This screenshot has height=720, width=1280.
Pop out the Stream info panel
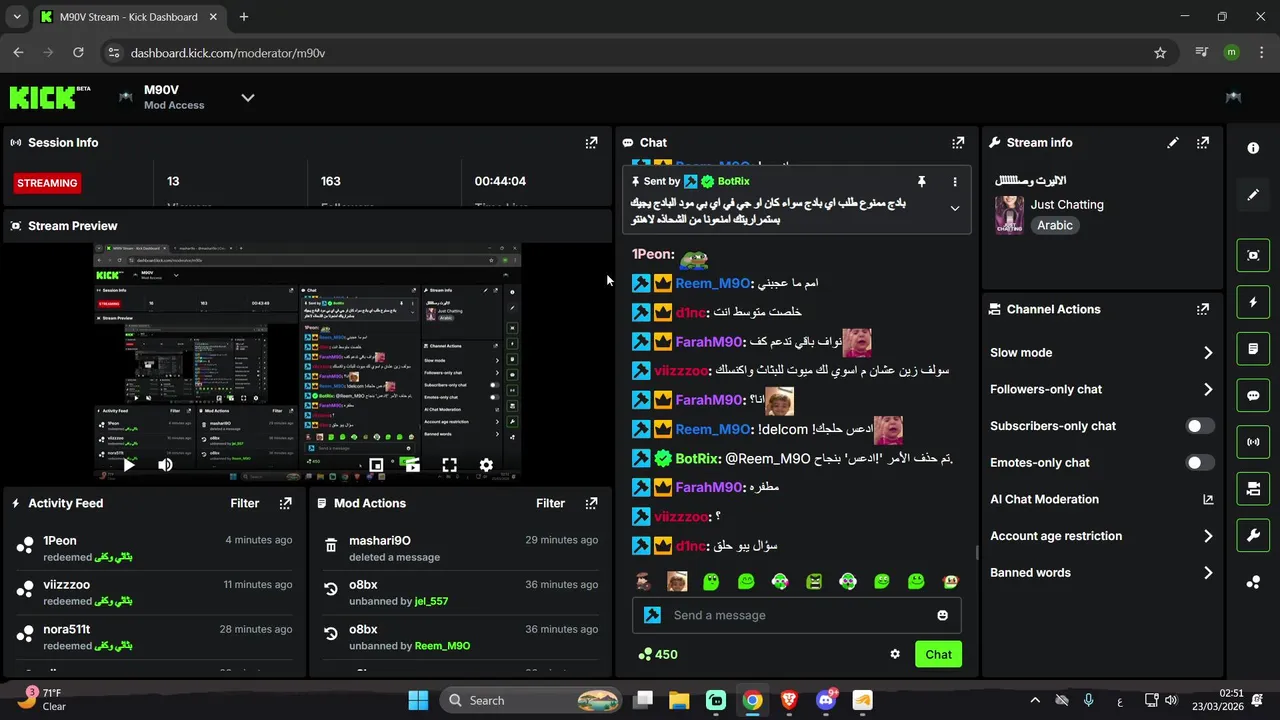click(1203, 143)
